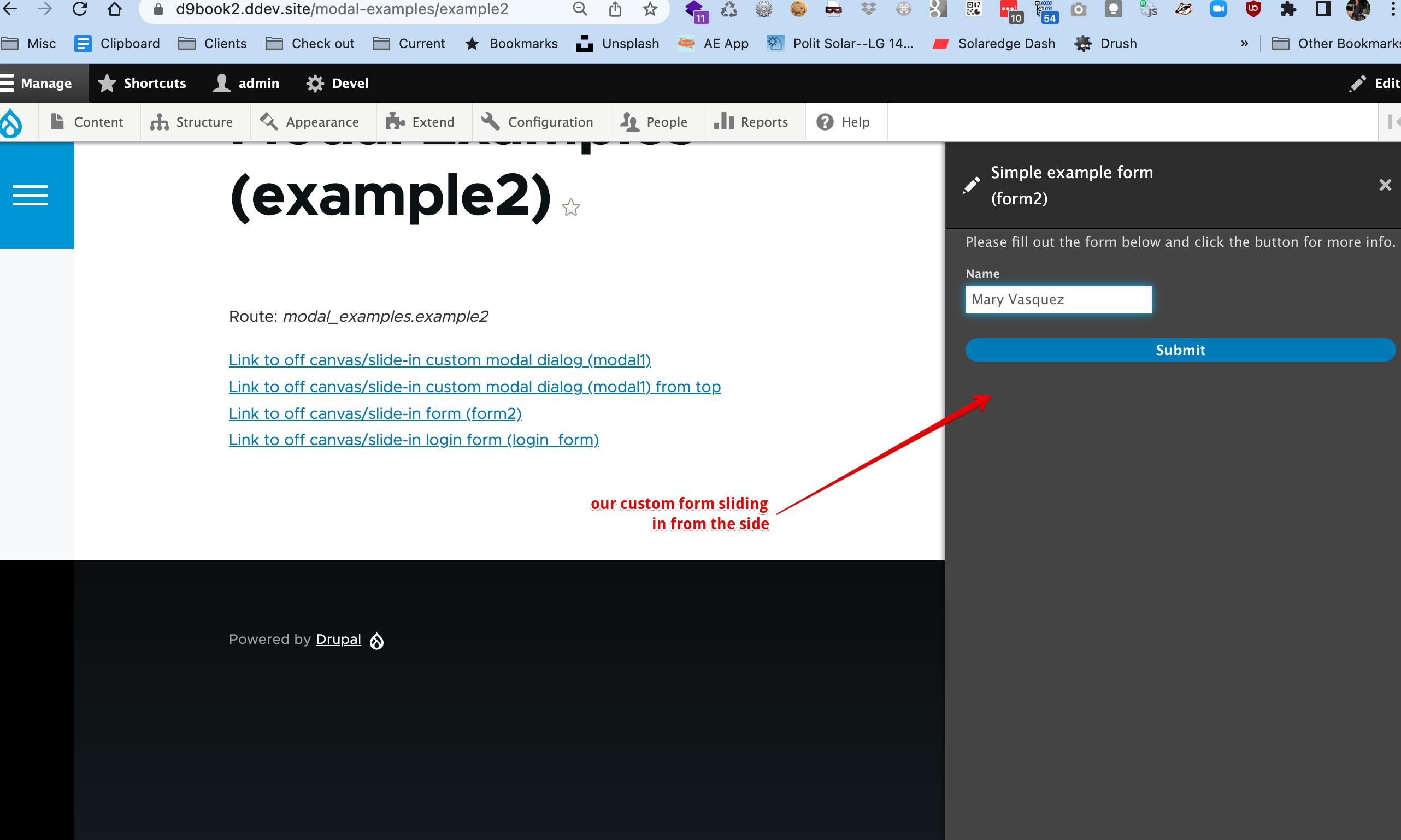Open the Unsplash bookmark
This screenshot has width=1401, height=840.
coord(617,44)
